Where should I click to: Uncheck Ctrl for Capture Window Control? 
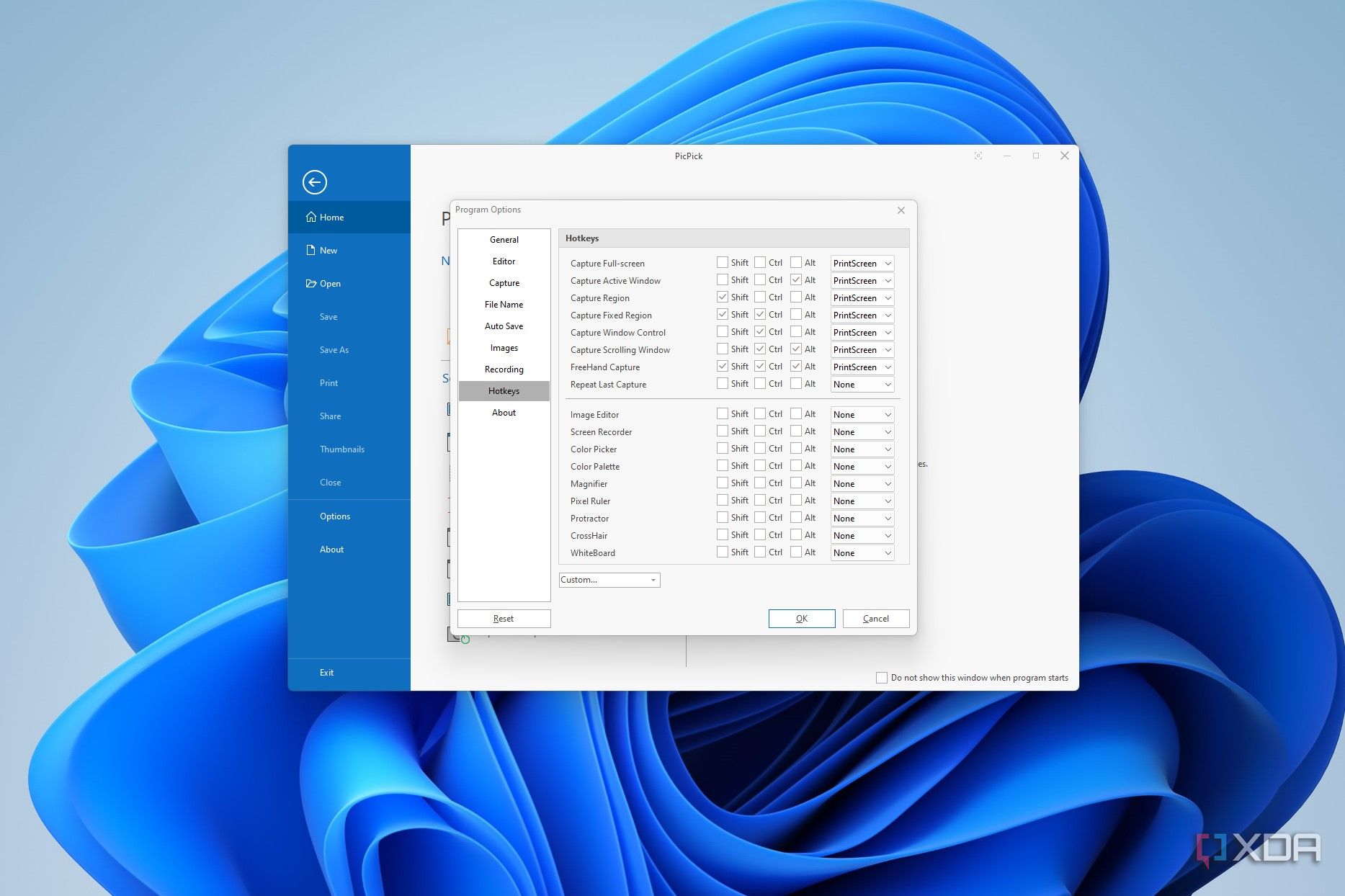760,332
